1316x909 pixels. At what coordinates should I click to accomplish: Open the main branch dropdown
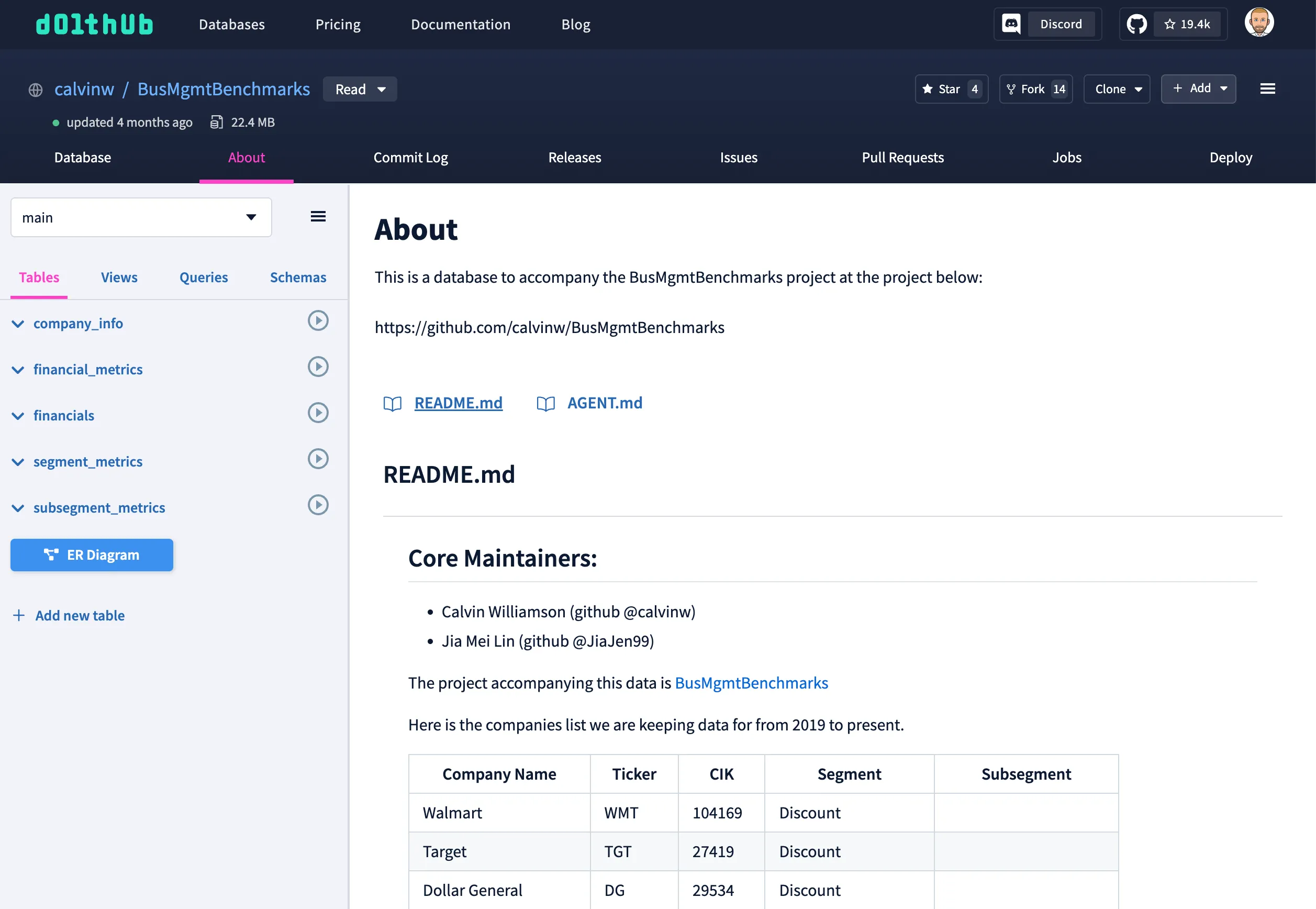pos(141,218)
